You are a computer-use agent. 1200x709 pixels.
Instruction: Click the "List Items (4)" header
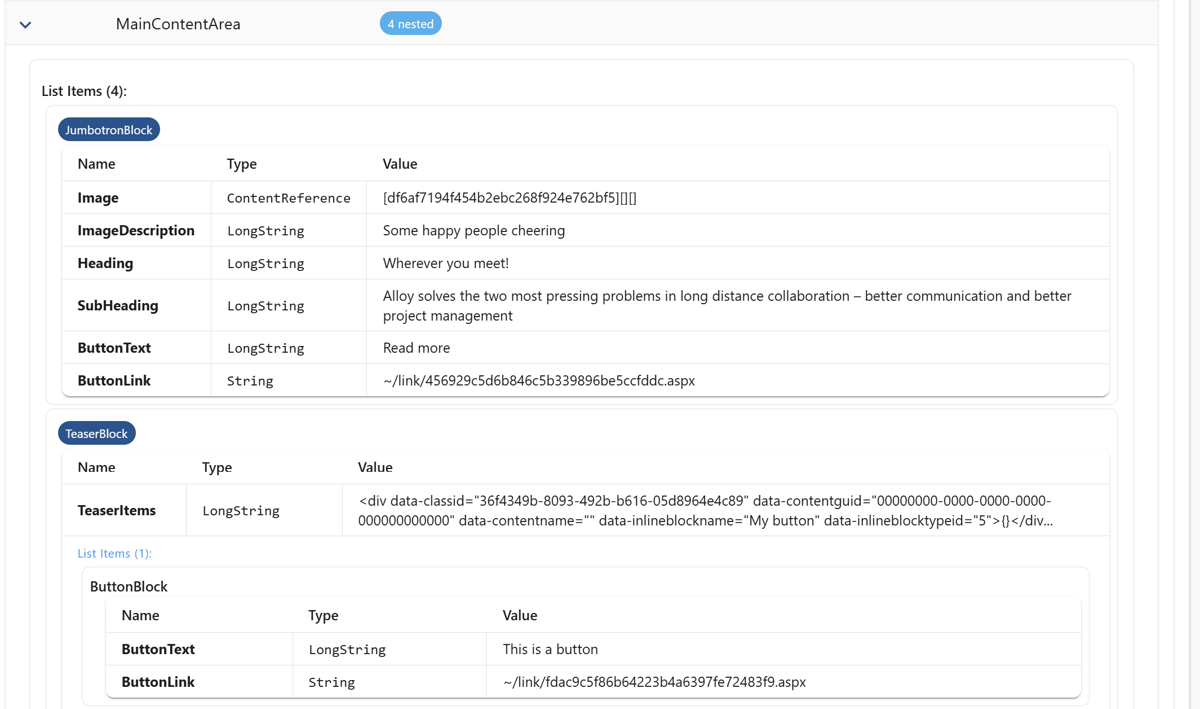pos(84,90)
